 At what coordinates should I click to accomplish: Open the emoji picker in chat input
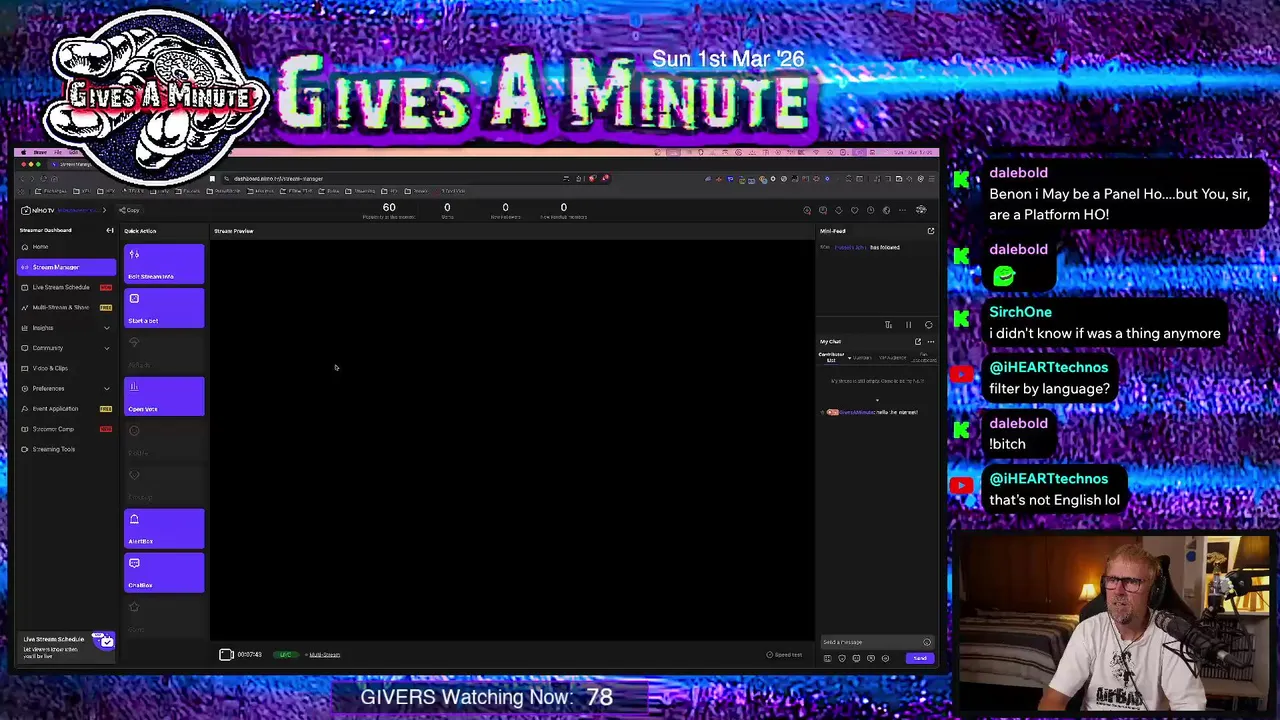coord(927,642)
